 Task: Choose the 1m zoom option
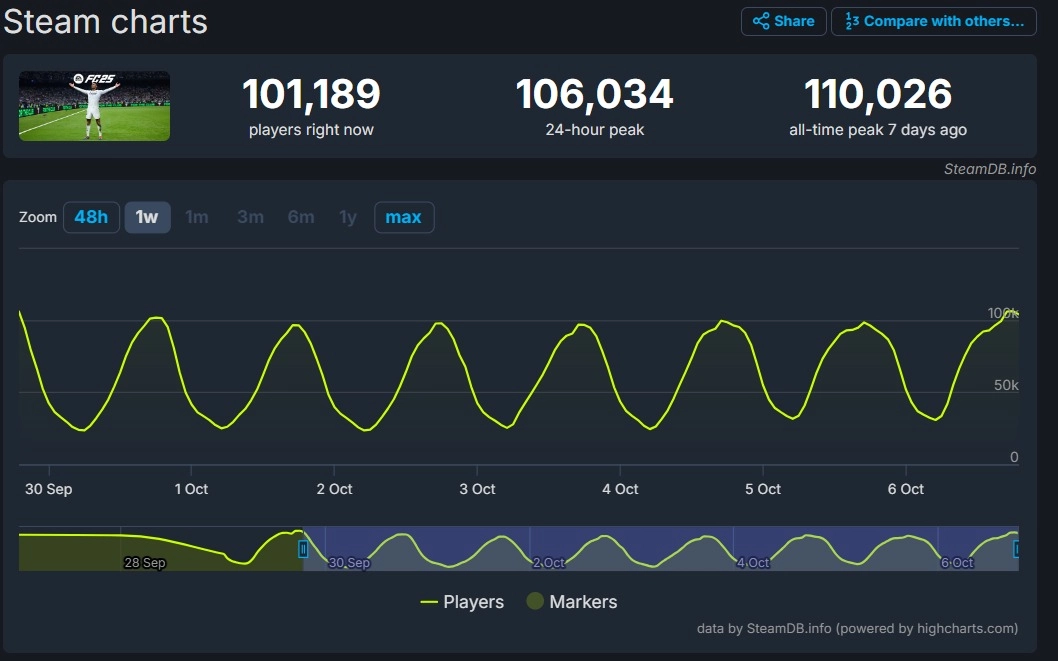coord(197,217)
